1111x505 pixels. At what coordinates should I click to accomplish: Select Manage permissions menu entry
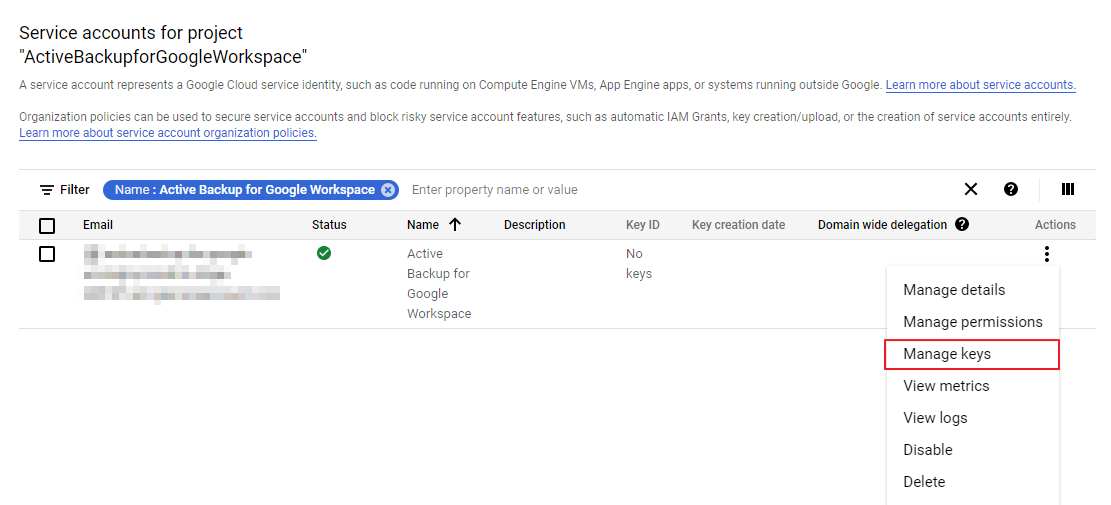click(x=972, y=322)
